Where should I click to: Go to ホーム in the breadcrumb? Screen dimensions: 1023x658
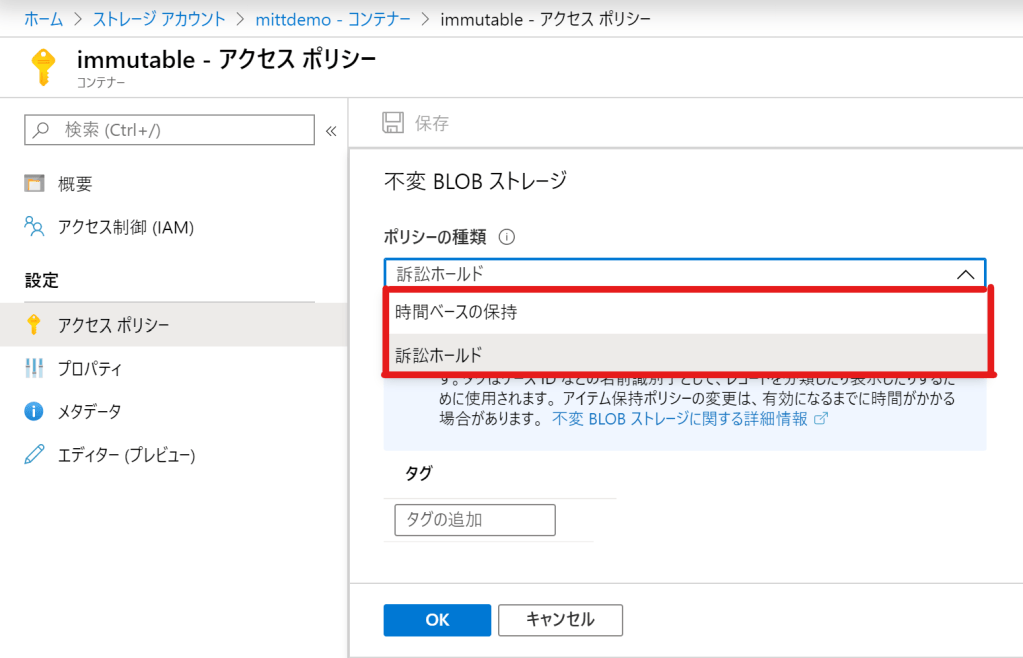(x=43, y=19)
